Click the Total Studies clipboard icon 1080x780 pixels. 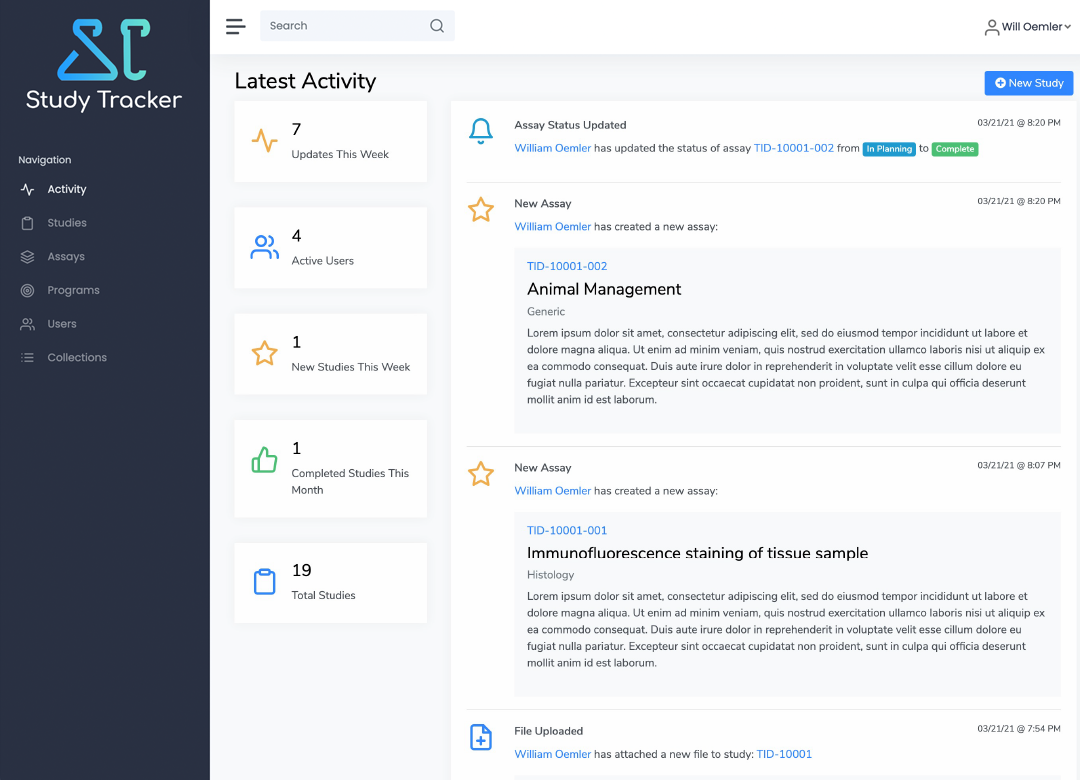[x=264, y=582]
